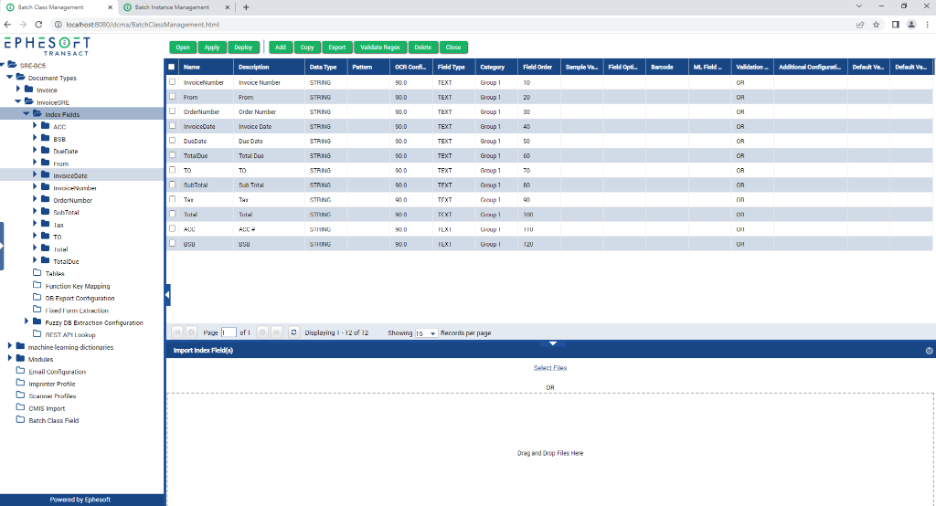Bookmark this page with the star icon

[x=876, y=24]
